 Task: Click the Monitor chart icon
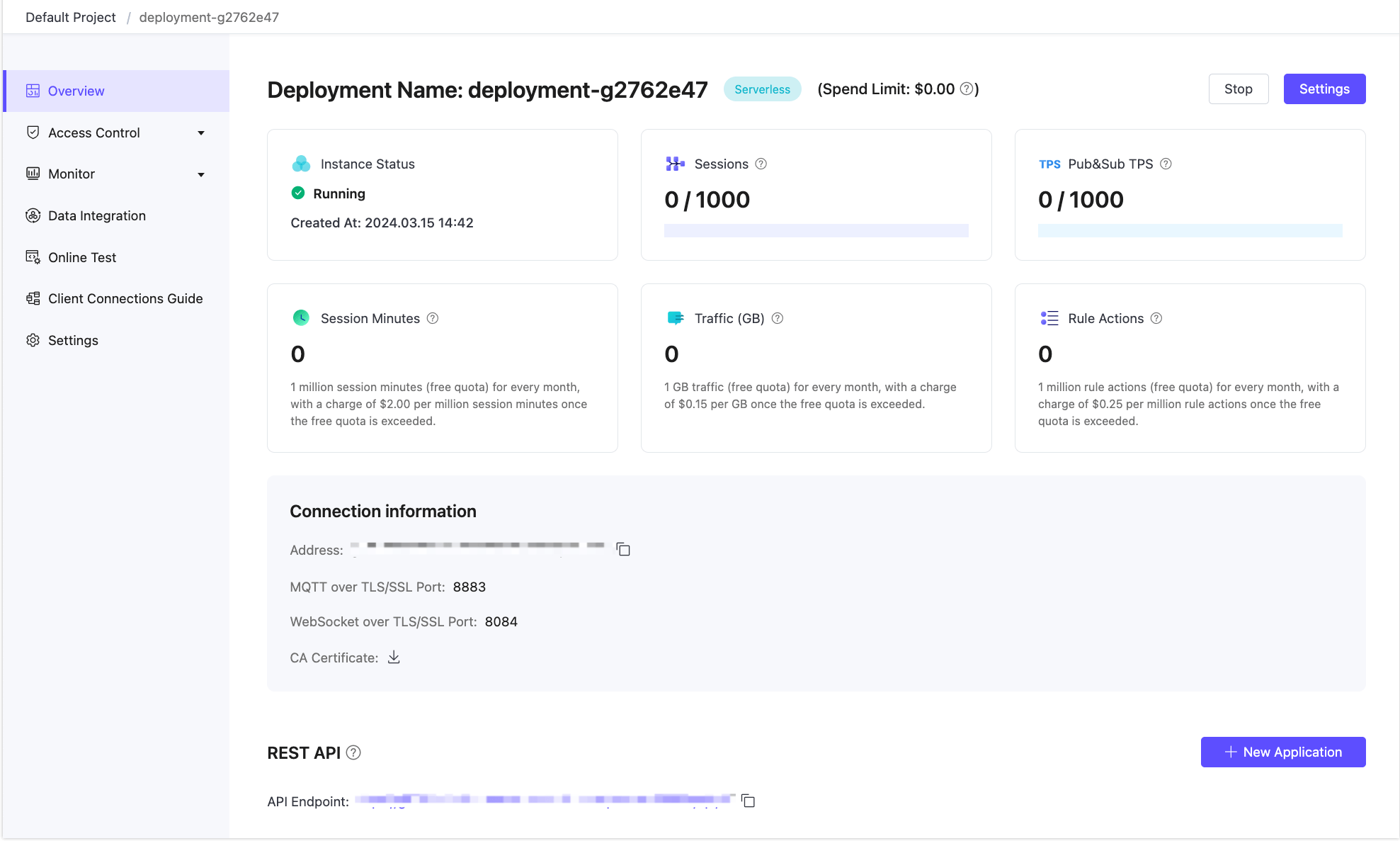click(x=33, y=174)
